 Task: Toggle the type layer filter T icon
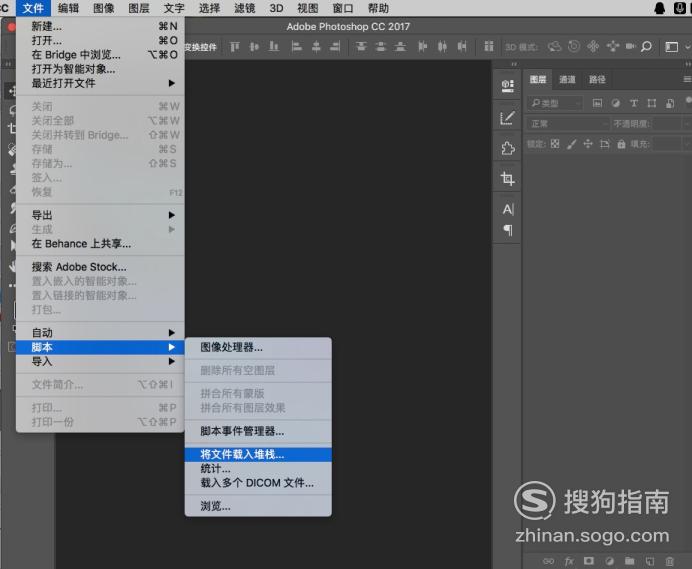point(634,103)
